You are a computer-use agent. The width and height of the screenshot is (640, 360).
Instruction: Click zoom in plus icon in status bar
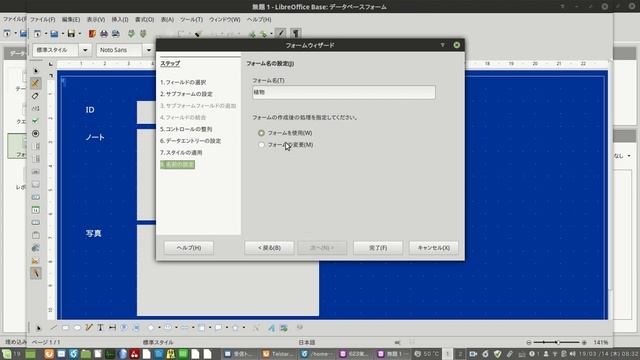tap(584, 342)
